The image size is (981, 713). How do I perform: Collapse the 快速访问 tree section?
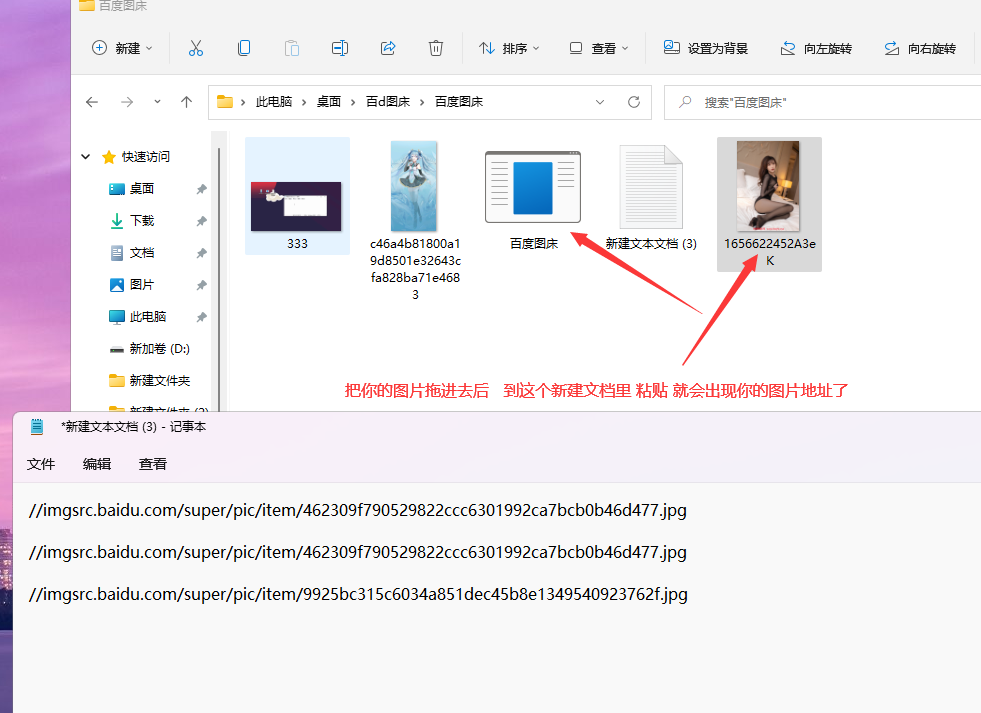coord(86,157)
